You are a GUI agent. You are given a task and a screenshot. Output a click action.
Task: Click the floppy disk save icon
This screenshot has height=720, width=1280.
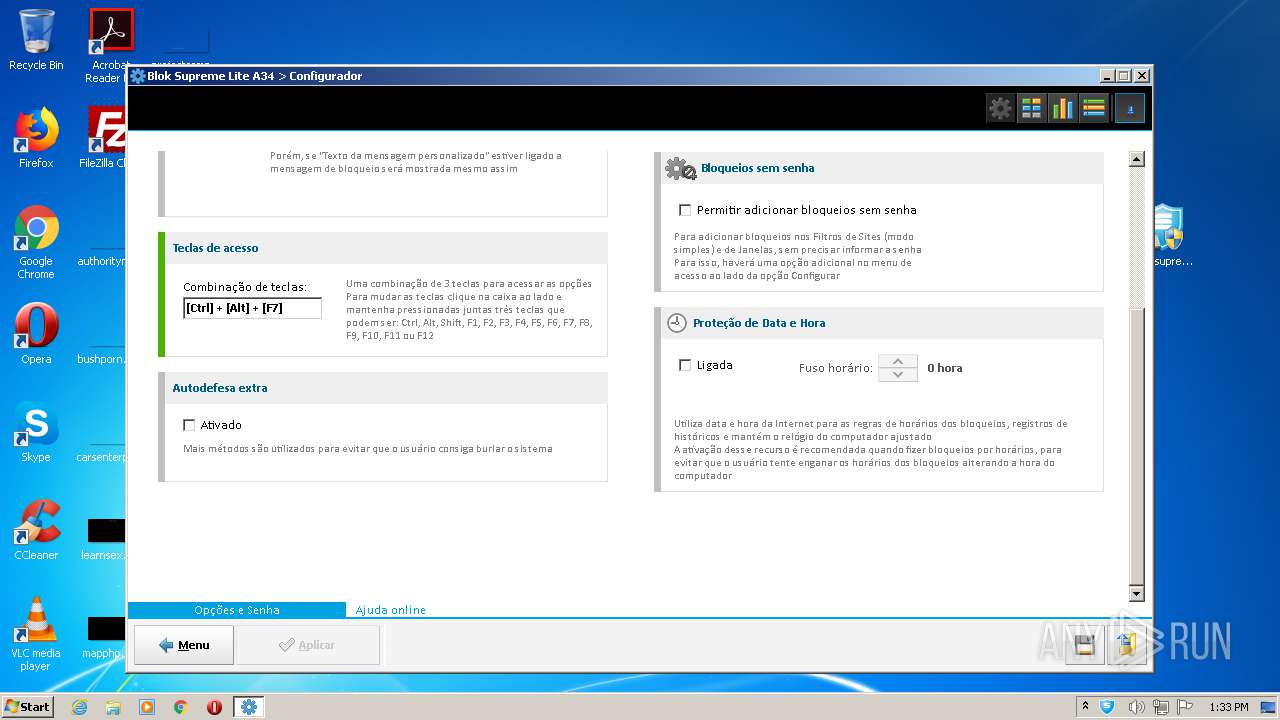(x=1085, y=645)
